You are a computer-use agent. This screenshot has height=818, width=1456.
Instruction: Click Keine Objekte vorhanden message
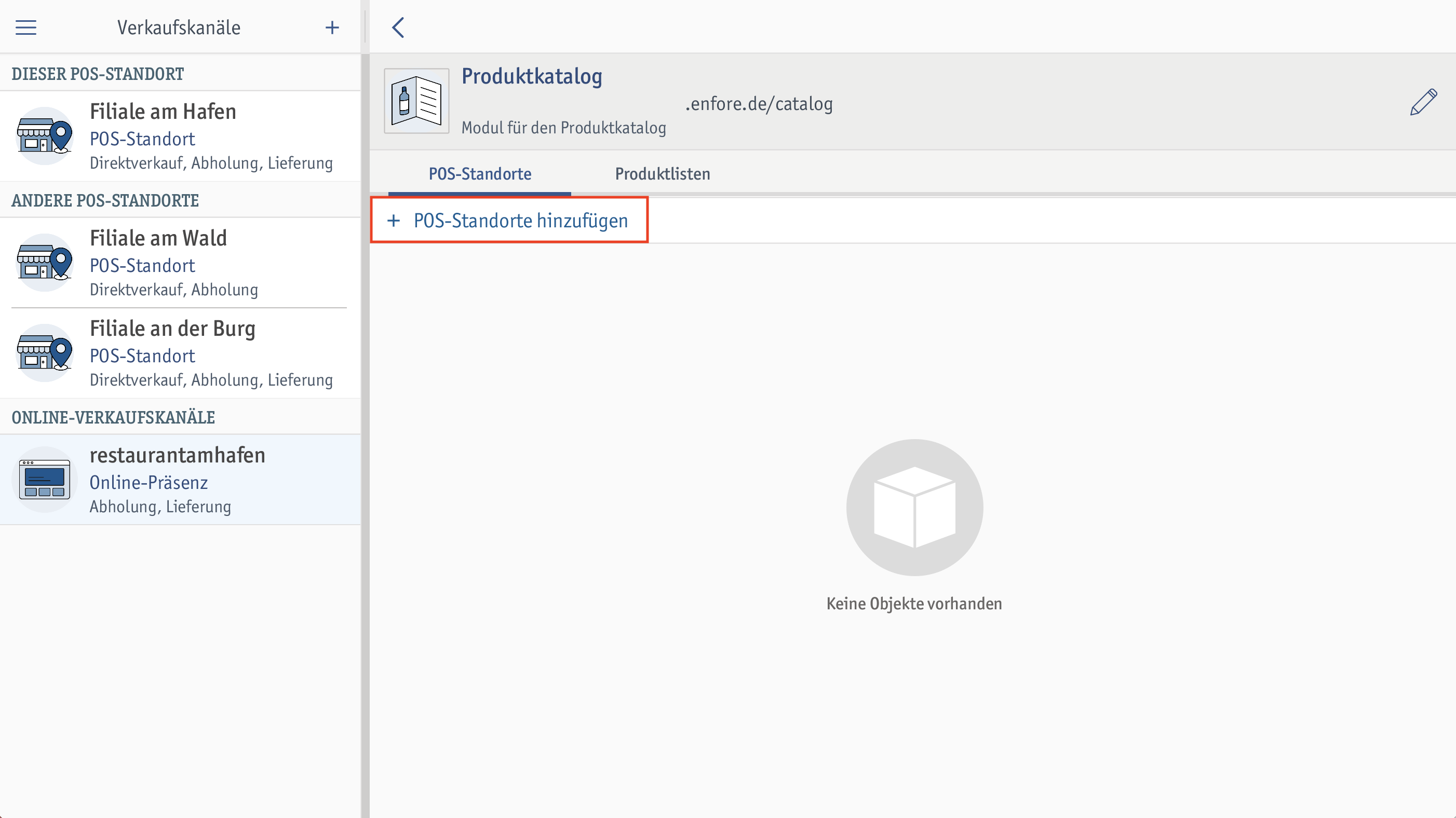914,603
